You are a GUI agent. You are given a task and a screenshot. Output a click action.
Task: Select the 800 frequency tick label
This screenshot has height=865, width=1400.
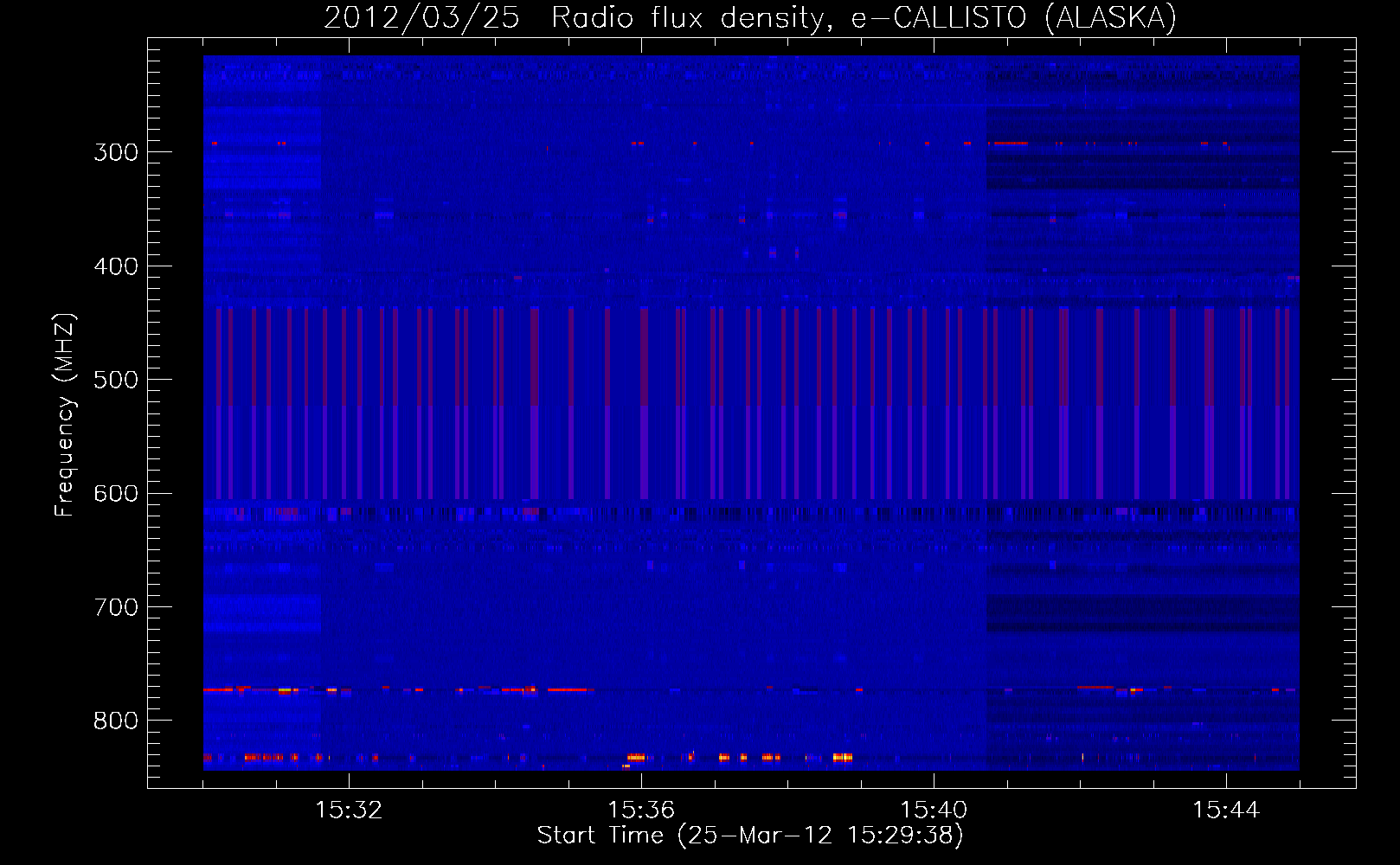point(116,721)
